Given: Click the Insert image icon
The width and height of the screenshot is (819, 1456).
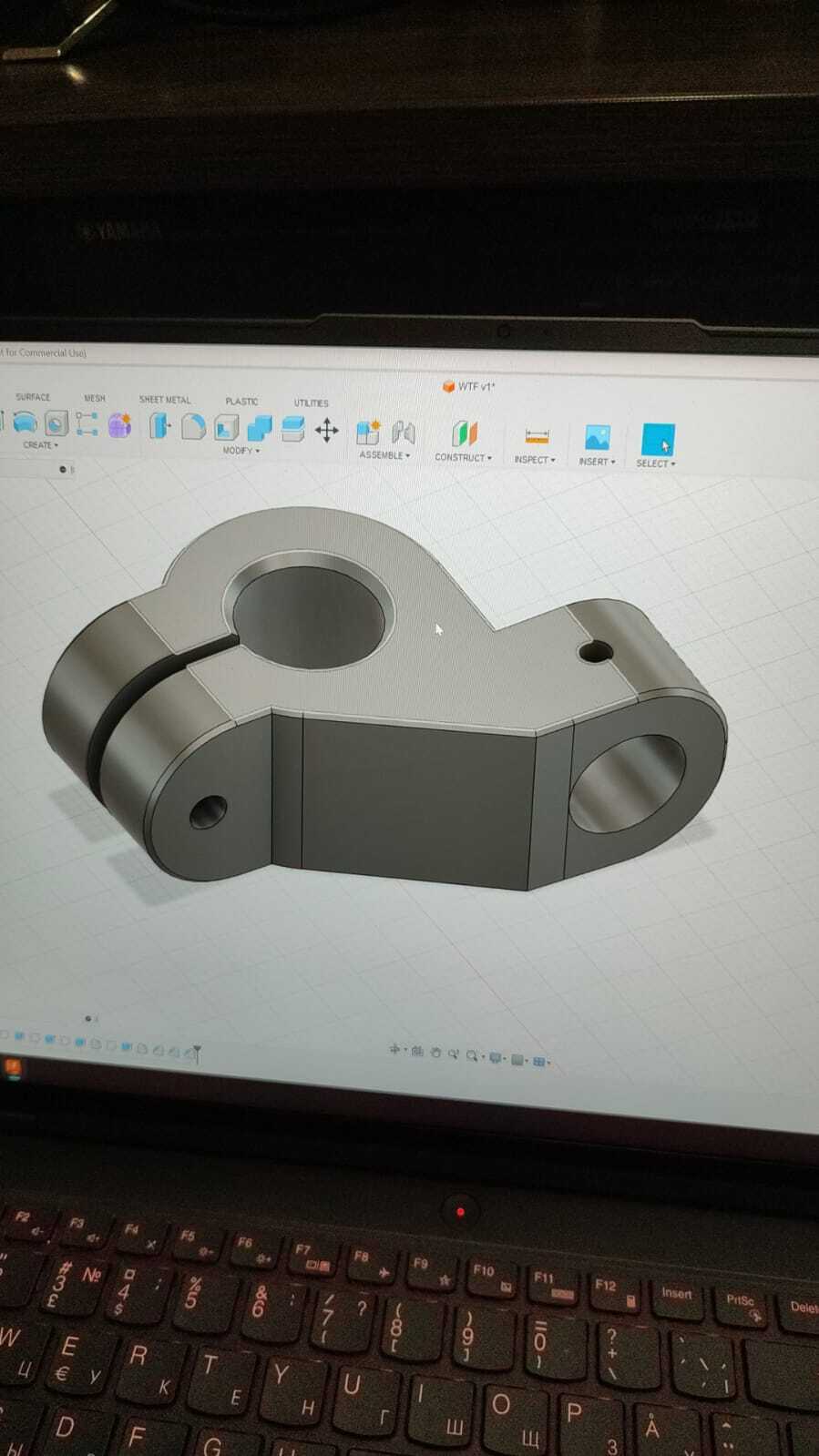Looking at the screenshot, I should coord(597,437).
